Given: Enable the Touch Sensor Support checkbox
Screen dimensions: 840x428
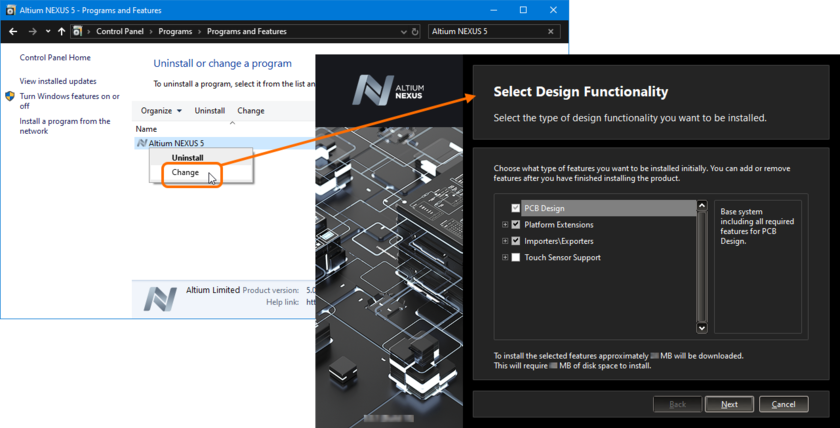Looking at the screenshot, I should click(x=516, y=258).
